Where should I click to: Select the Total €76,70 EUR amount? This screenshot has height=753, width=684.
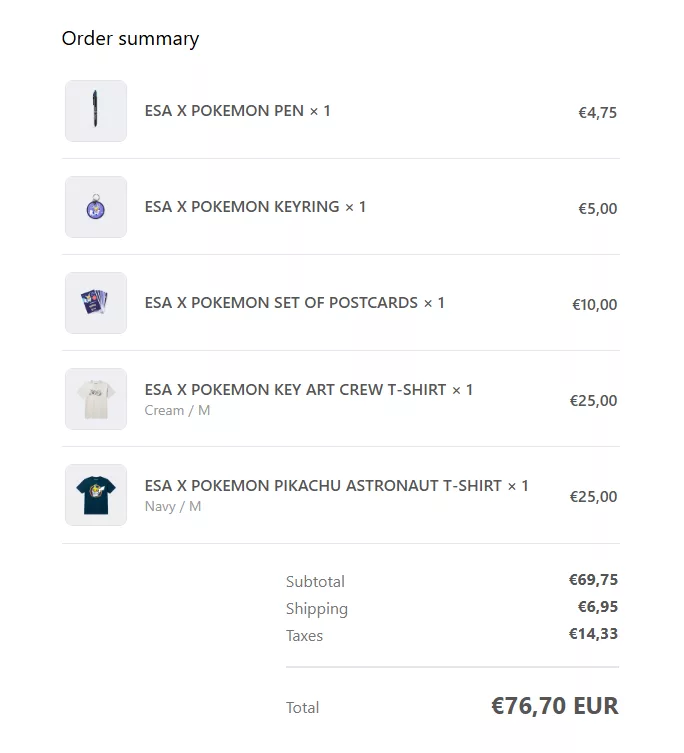555,706
